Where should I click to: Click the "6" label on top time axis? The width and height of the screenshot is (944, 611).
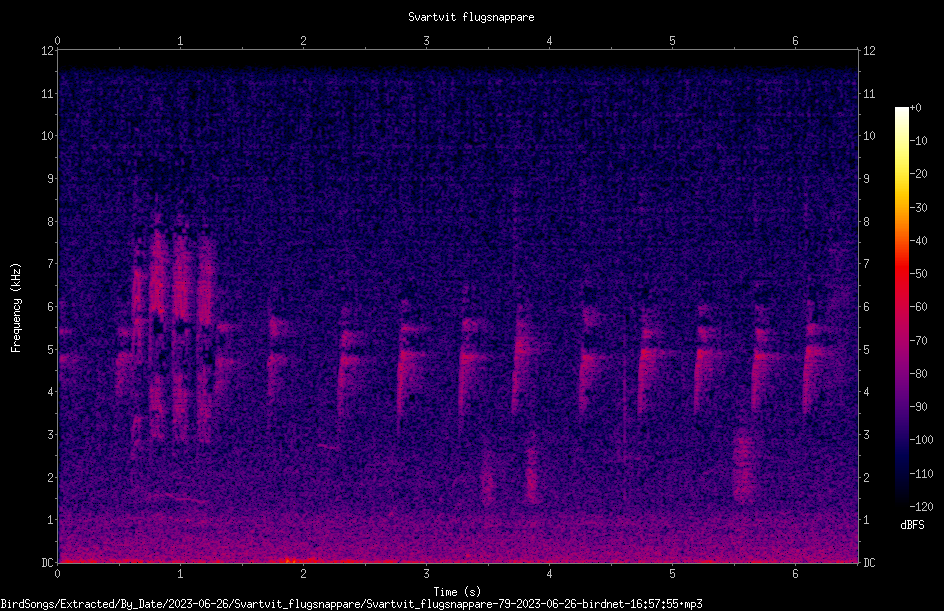795,41
